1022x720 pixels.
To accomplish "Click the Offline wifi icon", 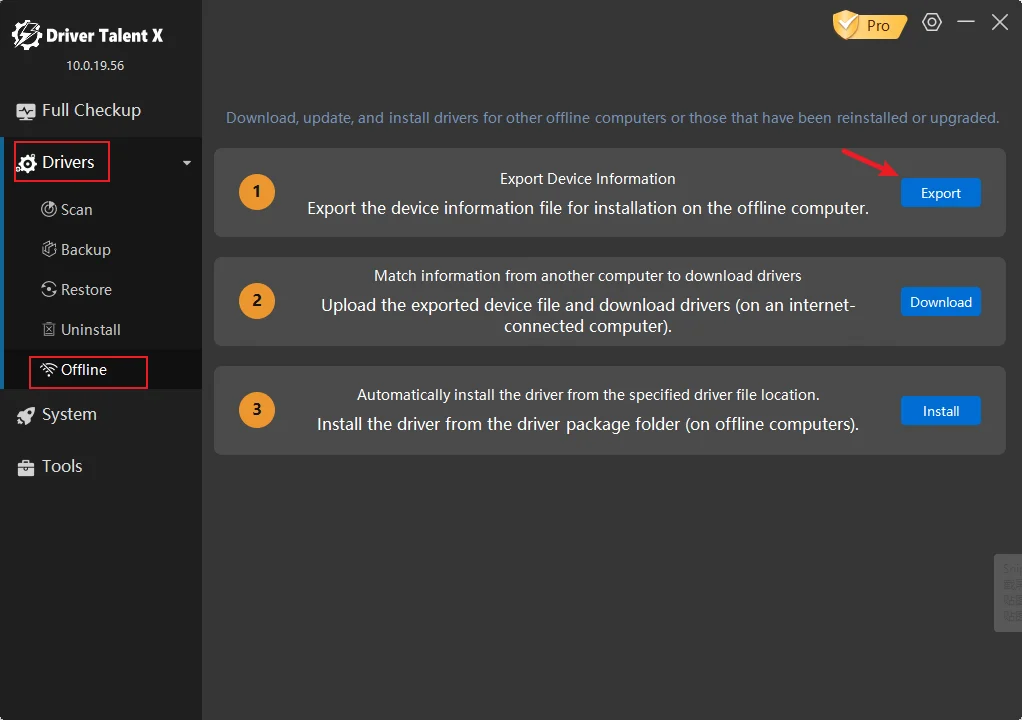I will tap(48, 369).
